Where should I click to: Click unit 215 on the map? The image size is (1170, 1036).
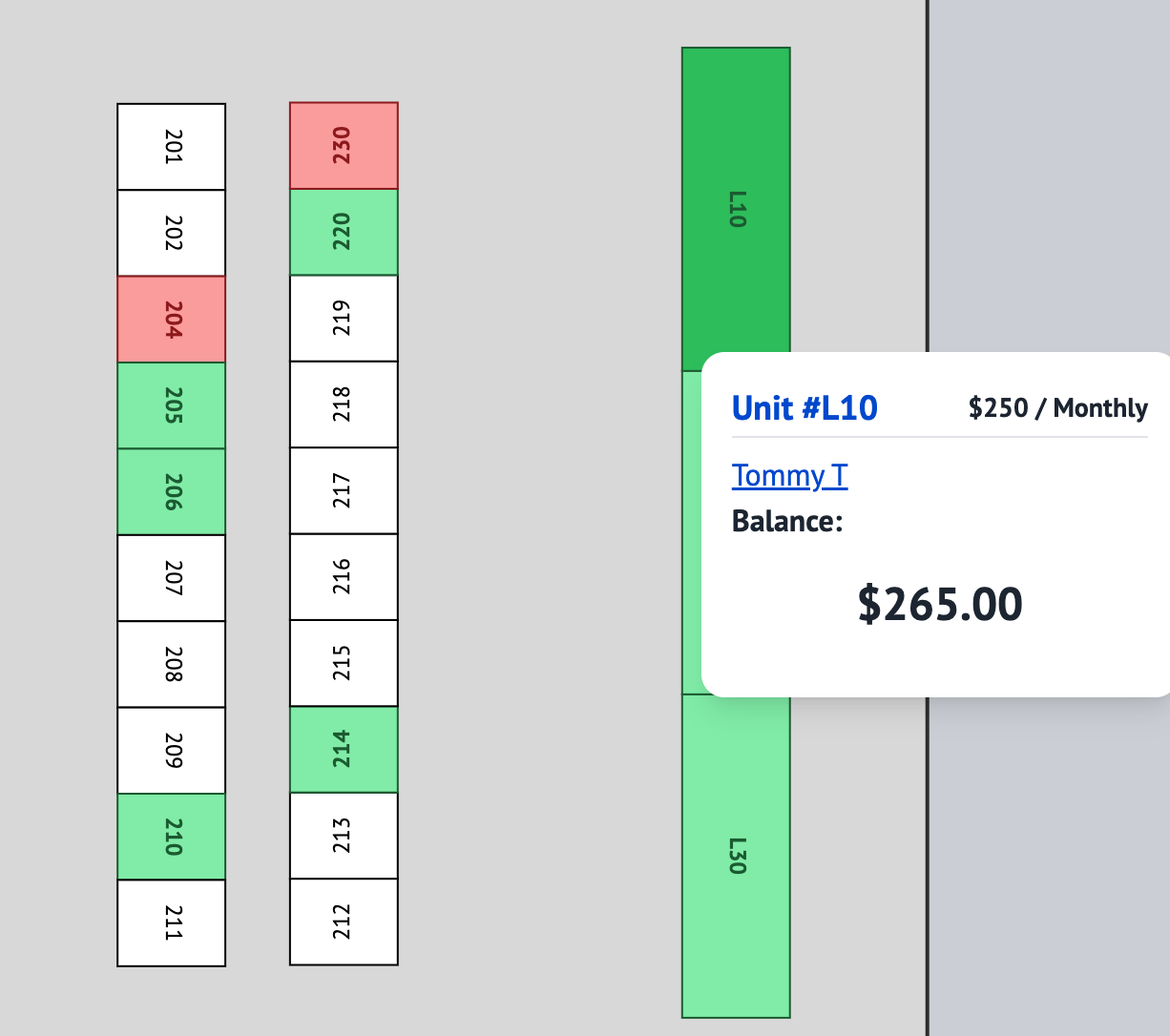click(344, 663)
